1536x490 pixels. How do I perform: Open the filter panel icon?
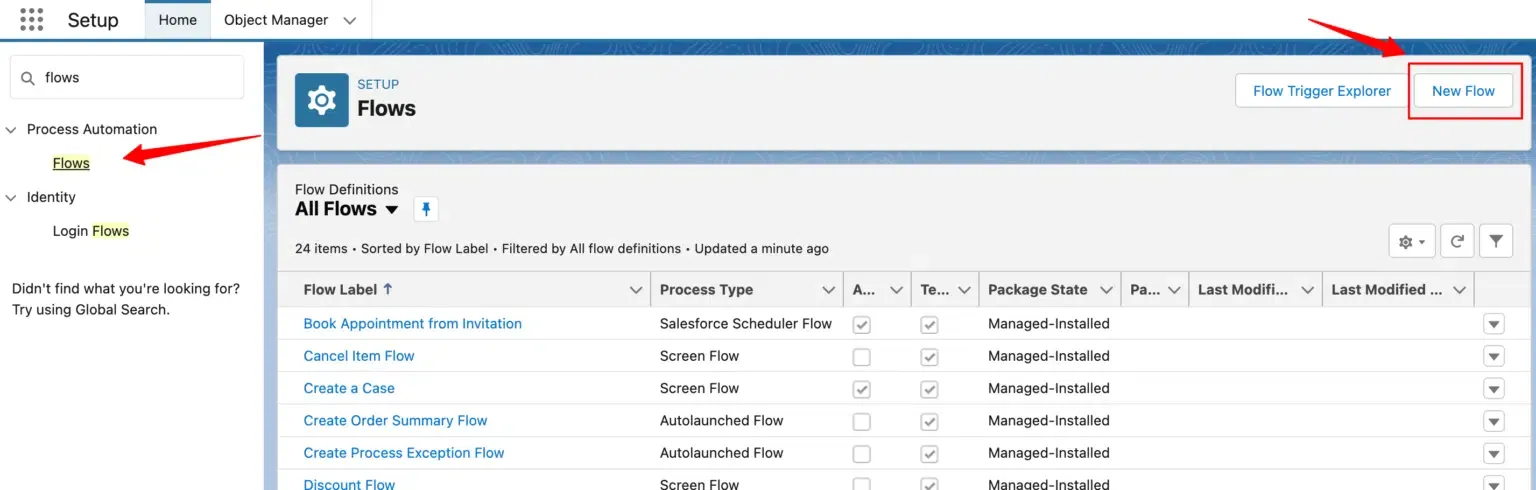coord(1496,241)
